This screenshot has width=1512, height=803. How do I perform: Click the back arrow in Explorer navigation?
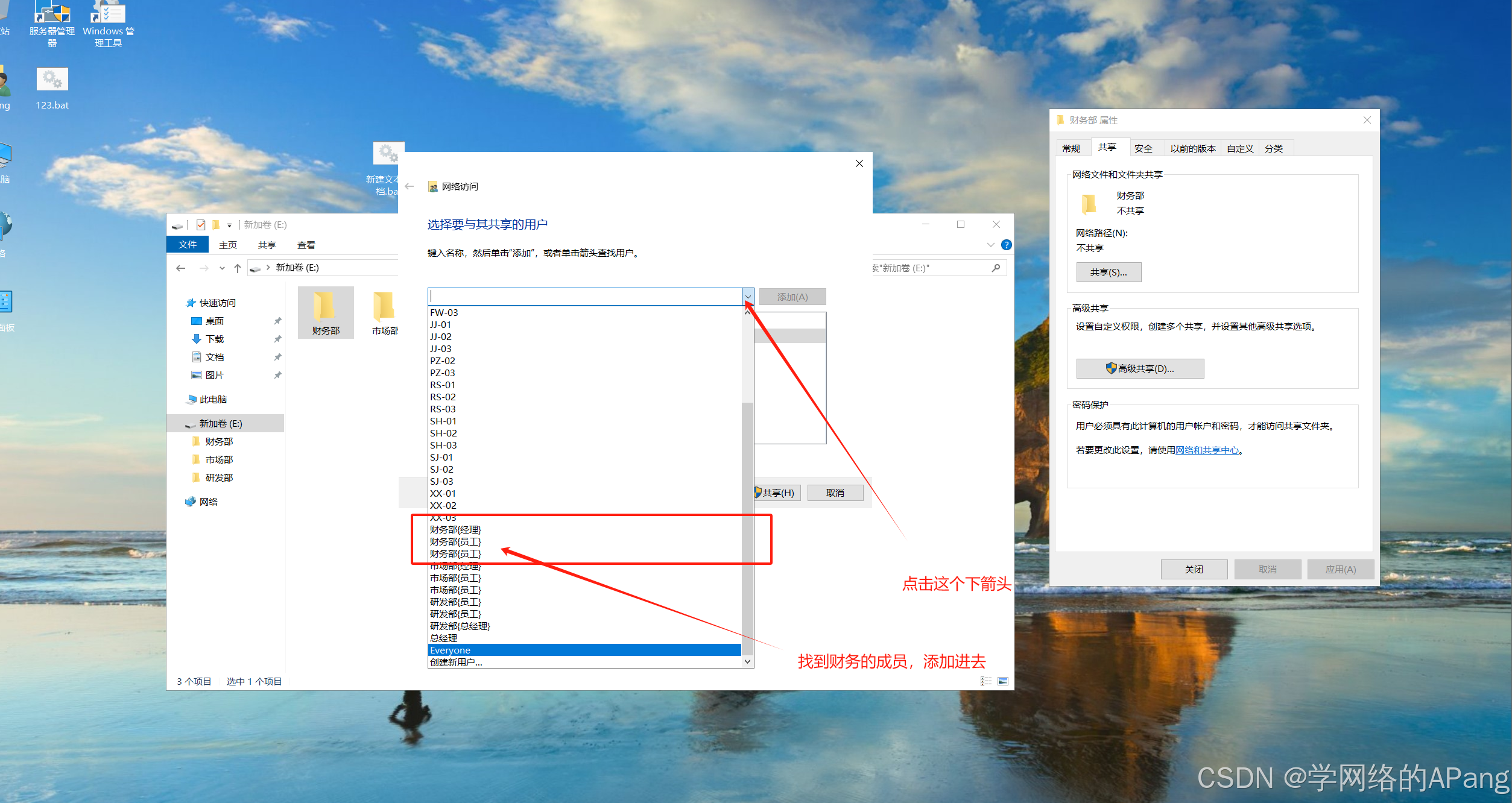pos(181,268)
